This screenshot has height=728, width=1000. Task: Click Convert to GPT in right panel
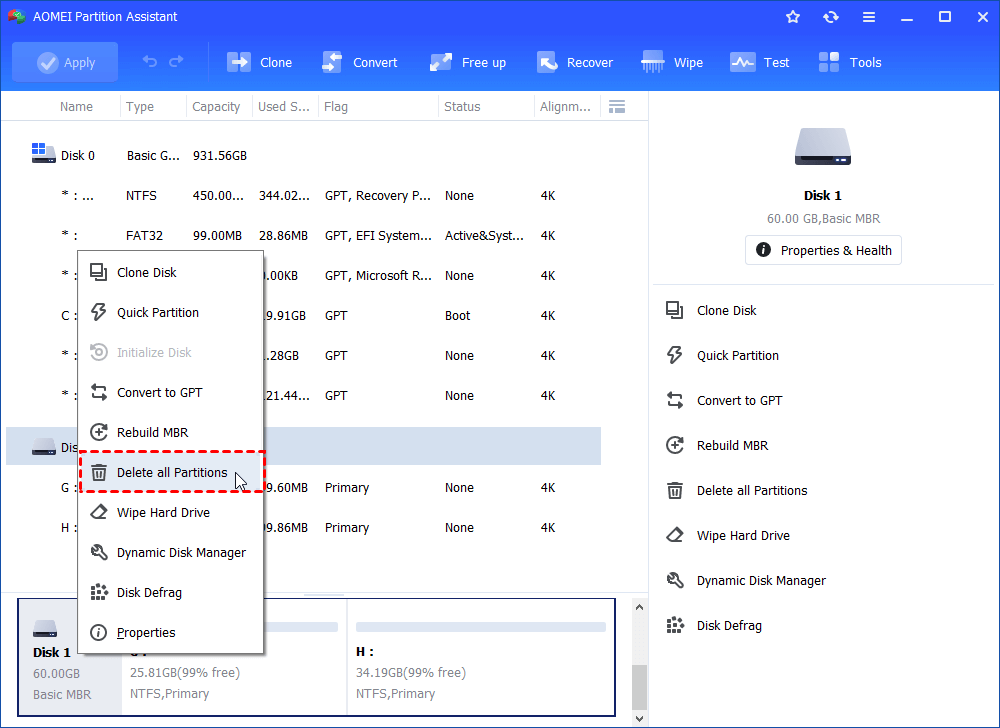(723, 400)
